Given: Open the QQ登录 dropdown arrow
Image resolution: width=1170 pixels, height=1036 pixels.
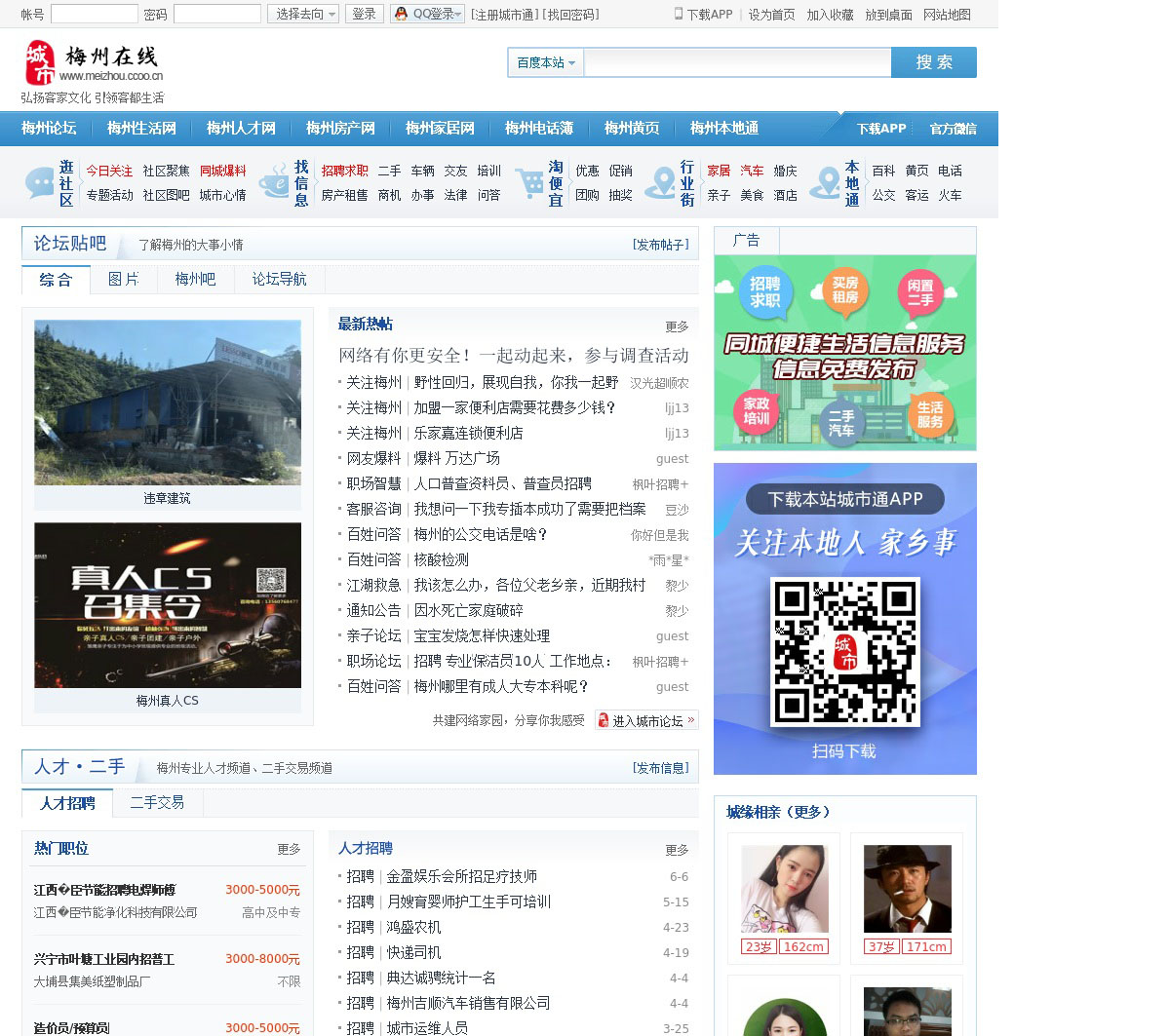Looking at the screenshot, I should (x=459, y=14).
